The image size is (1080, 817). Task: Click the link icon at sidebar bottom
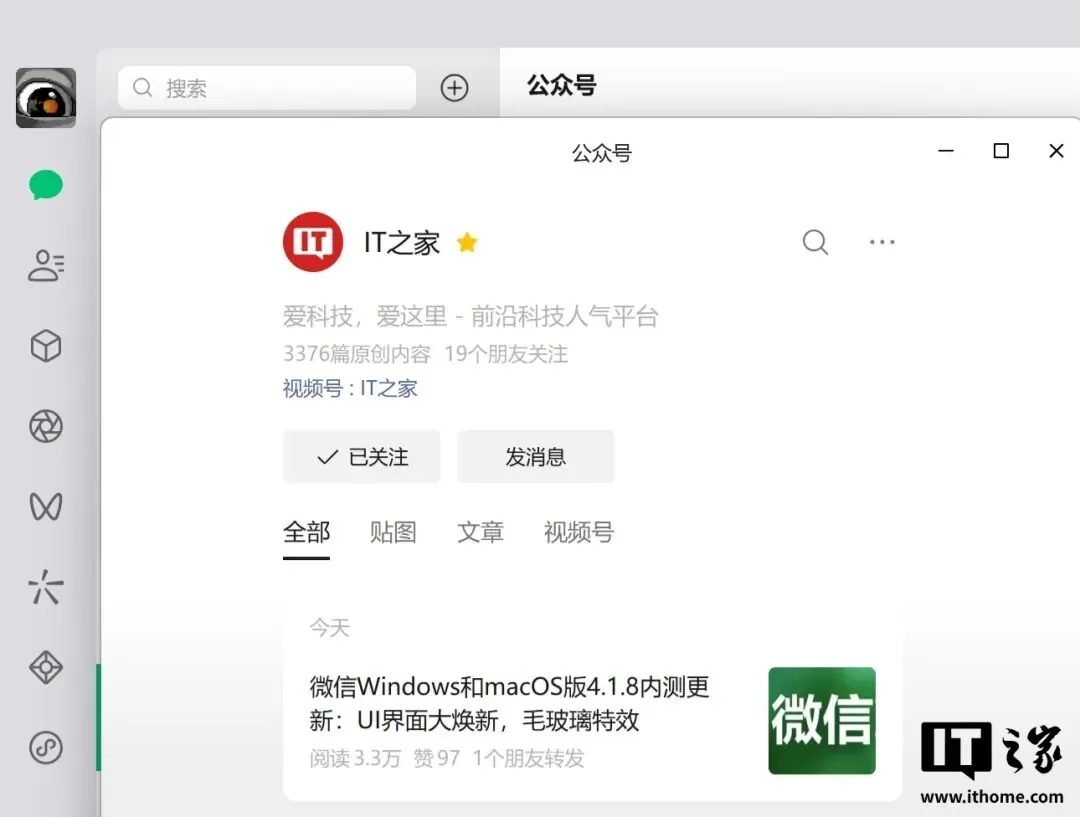point(44,748)
